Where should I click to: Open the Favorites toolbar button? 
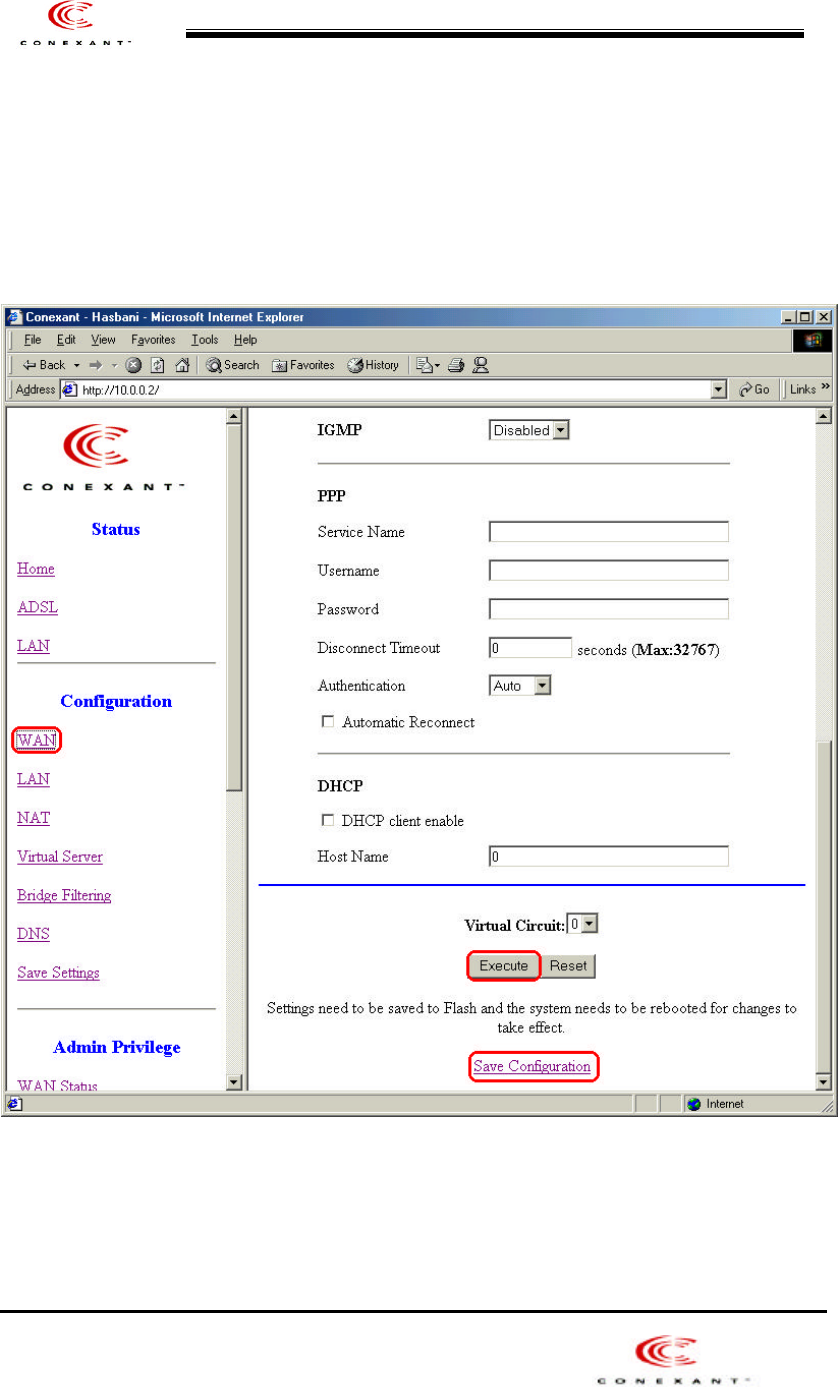click(x=304, y=365)
